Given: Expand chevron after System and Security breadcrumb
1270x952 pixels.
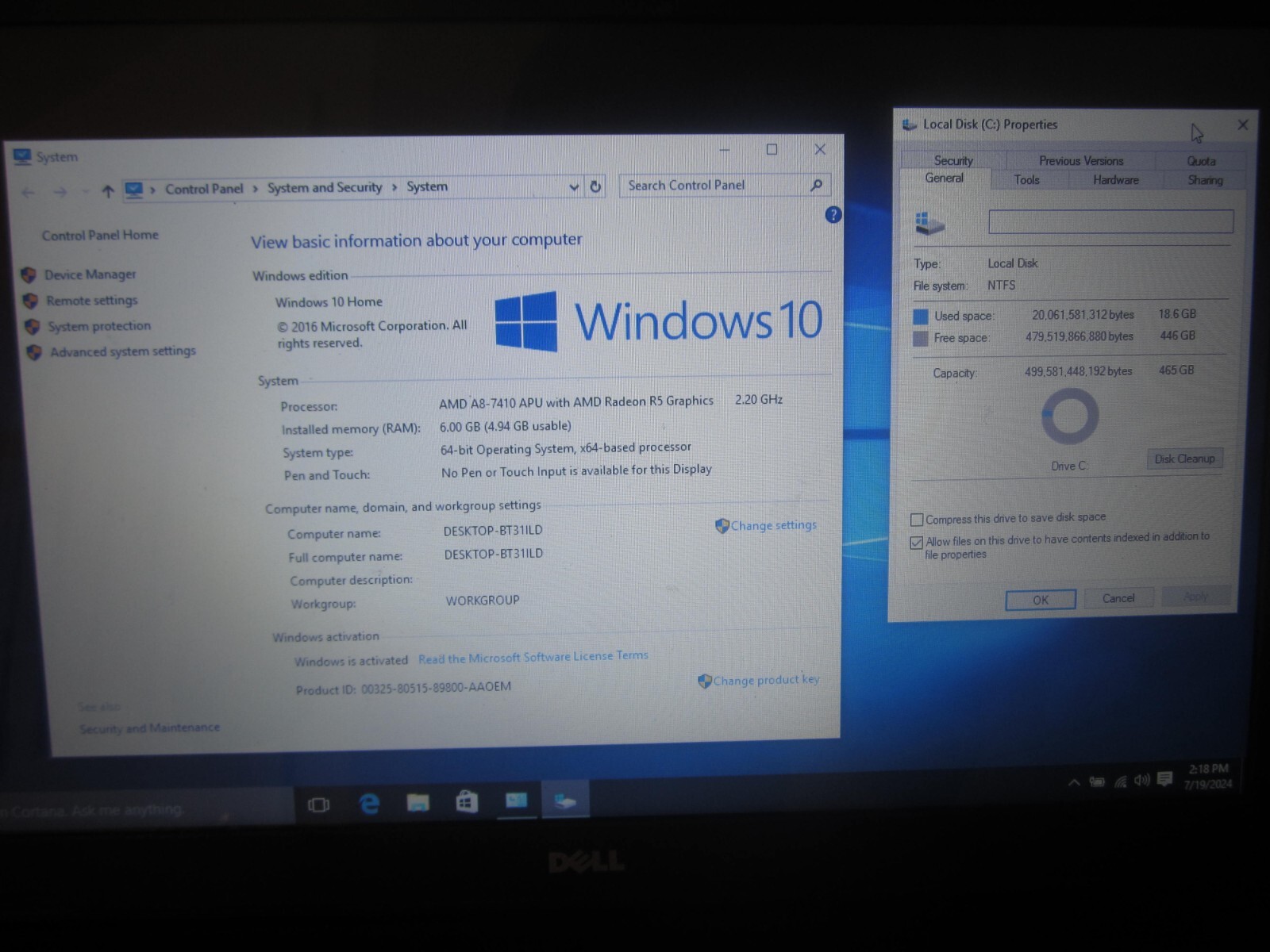Looking at the screenshot, I should pyautogui.click(x=394, y=187).
